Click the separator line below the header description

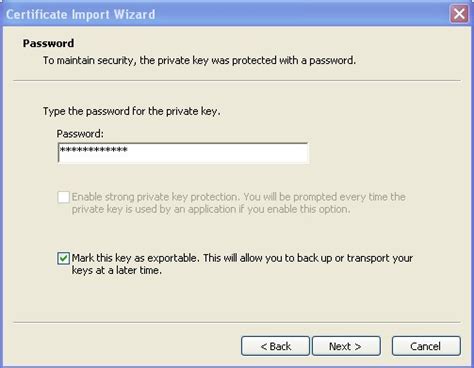coord(237,80)
